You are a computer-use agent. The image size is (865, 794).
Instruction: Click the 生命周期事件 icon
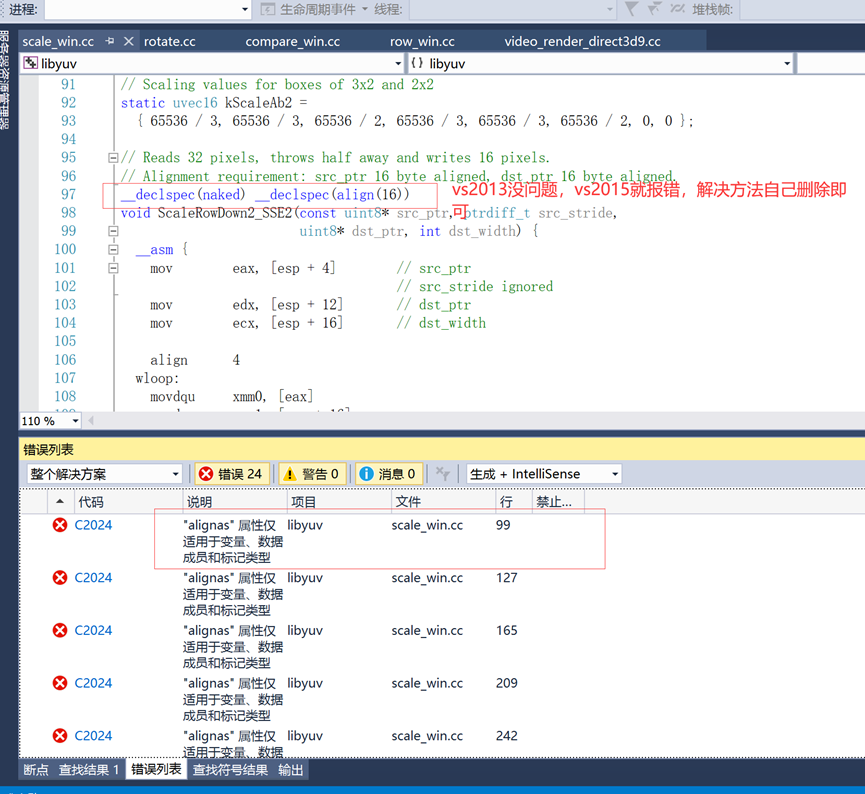[x=268, y=9]
